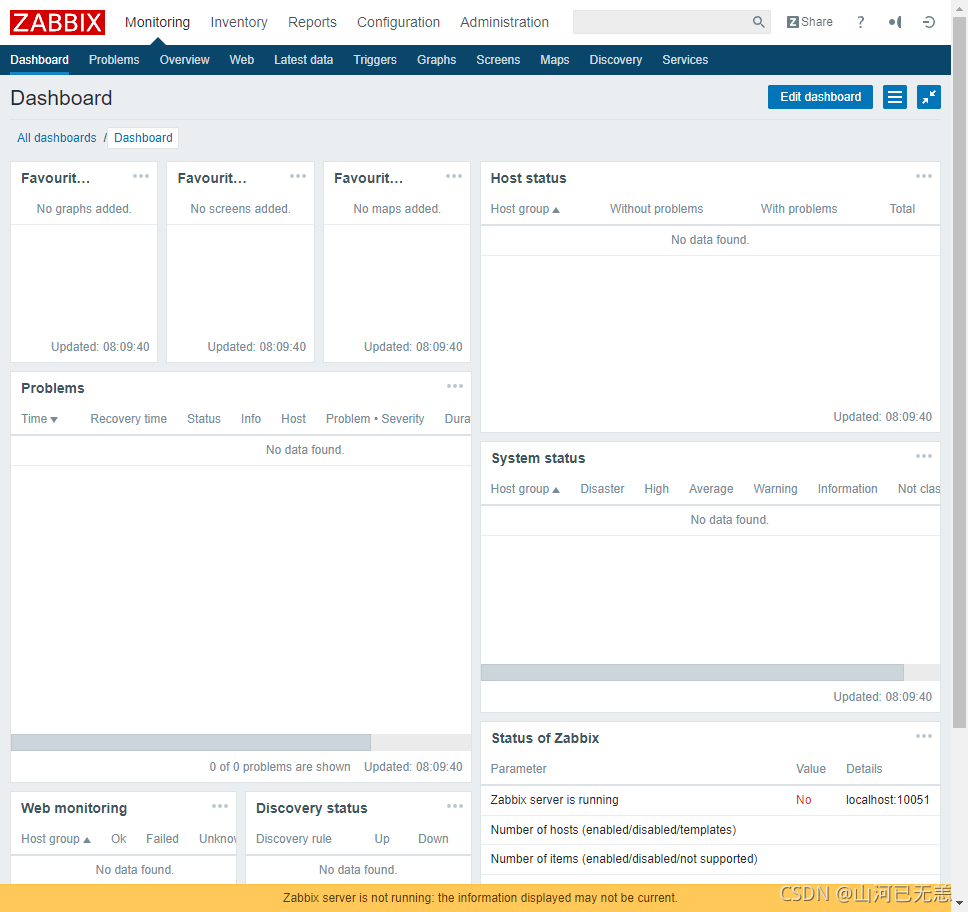Click the 'Zabbix server is not running' warning
Viewport: 968px width, 912px height.
[480, 897]
